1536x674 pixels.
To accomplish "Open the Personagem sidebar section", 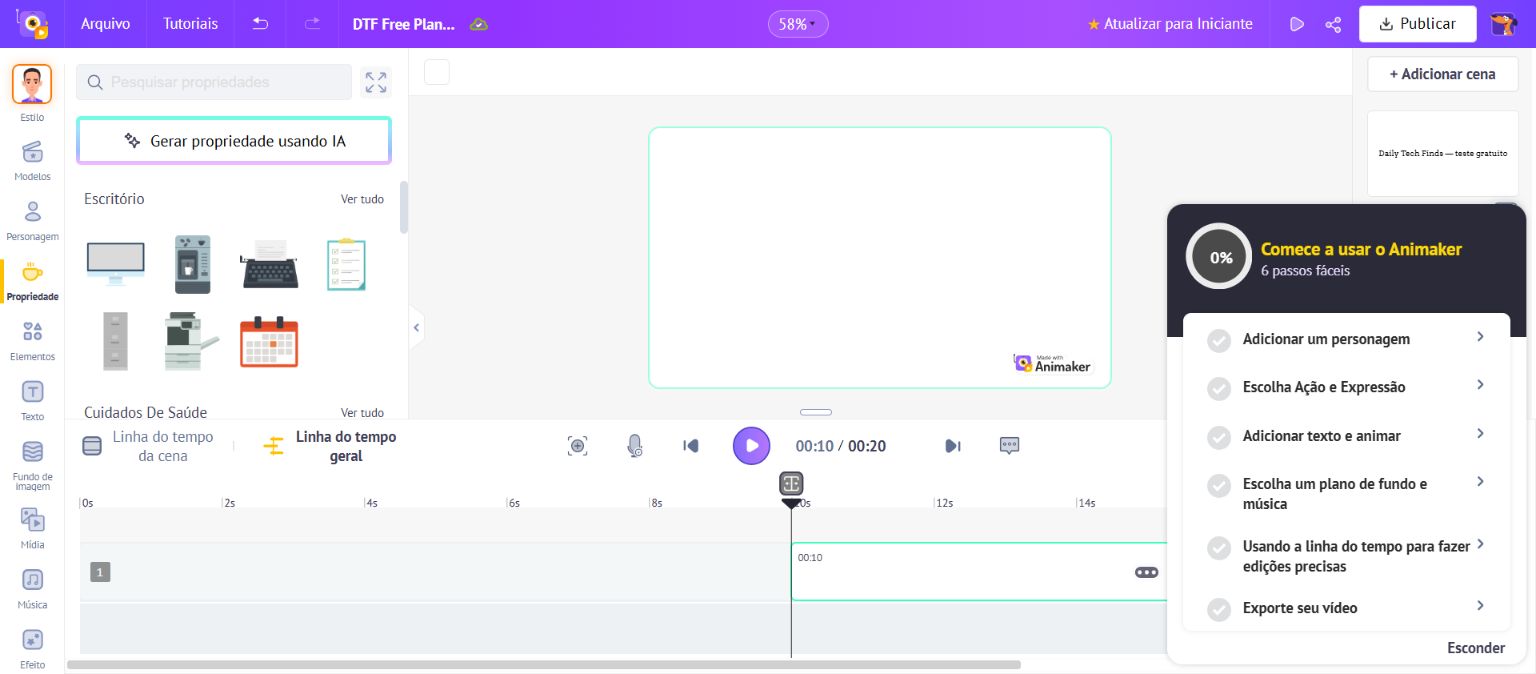I will click(32, 220).
